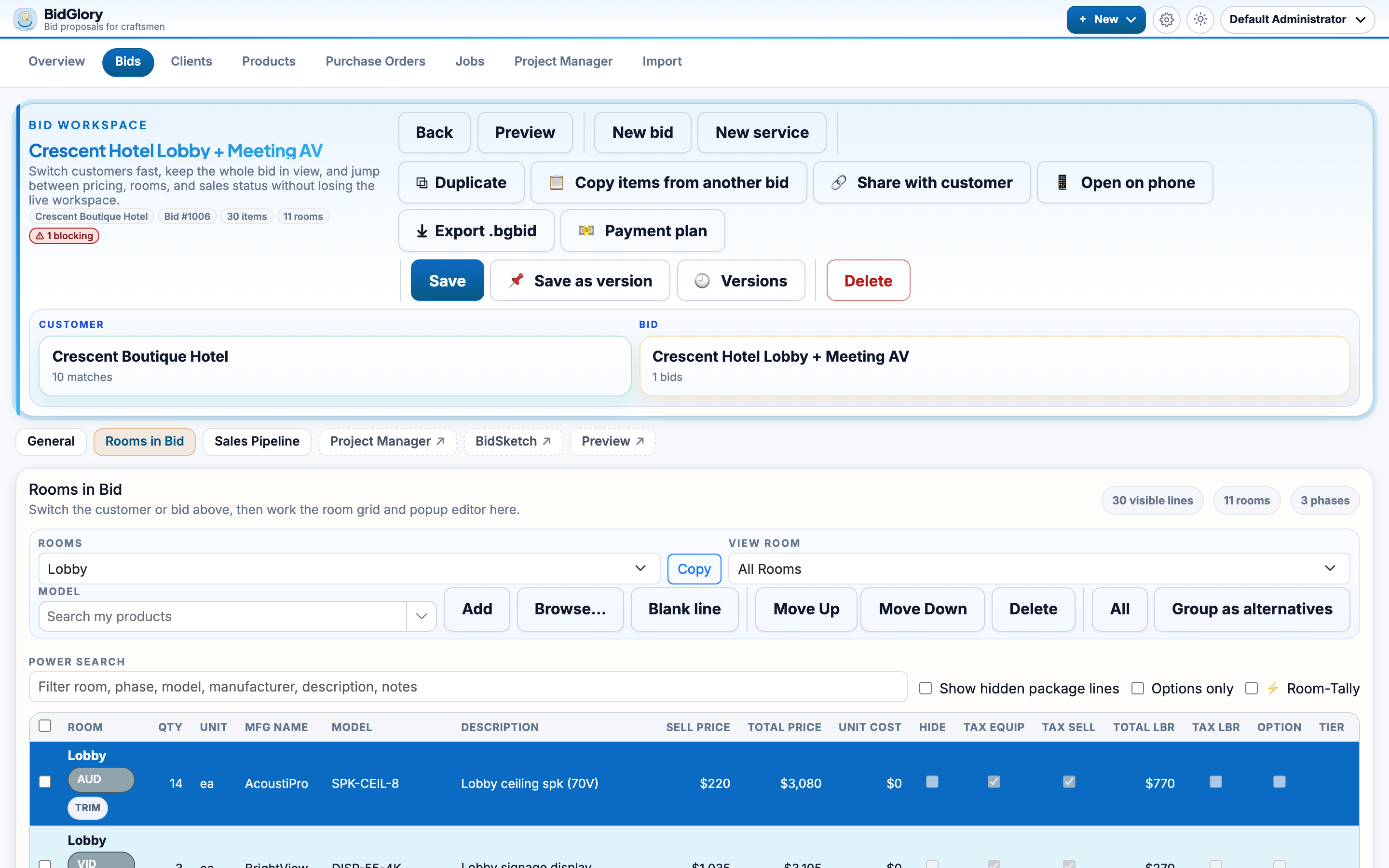Click the clipboard icon for copying items
Viewport: 1389px width, 868px height.
point(556,183)
